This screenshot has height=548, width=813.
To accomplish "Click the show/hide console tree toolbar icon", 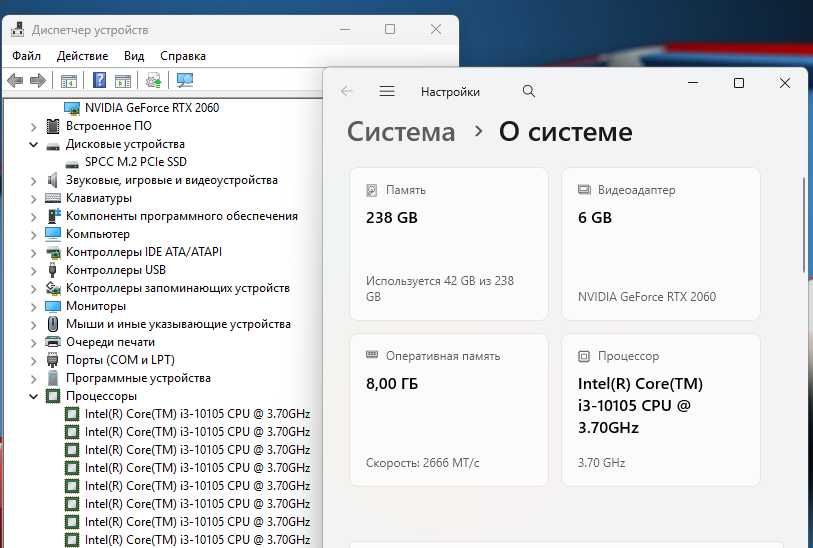I will [x=68, y=81].
